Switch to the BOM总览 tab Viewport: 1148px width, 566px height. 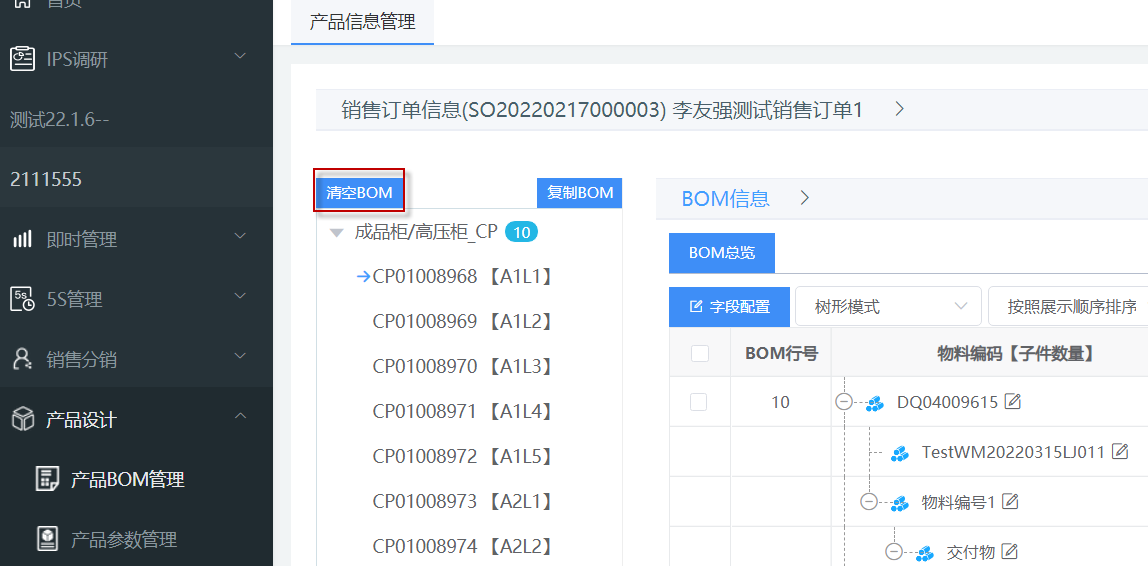721,253
